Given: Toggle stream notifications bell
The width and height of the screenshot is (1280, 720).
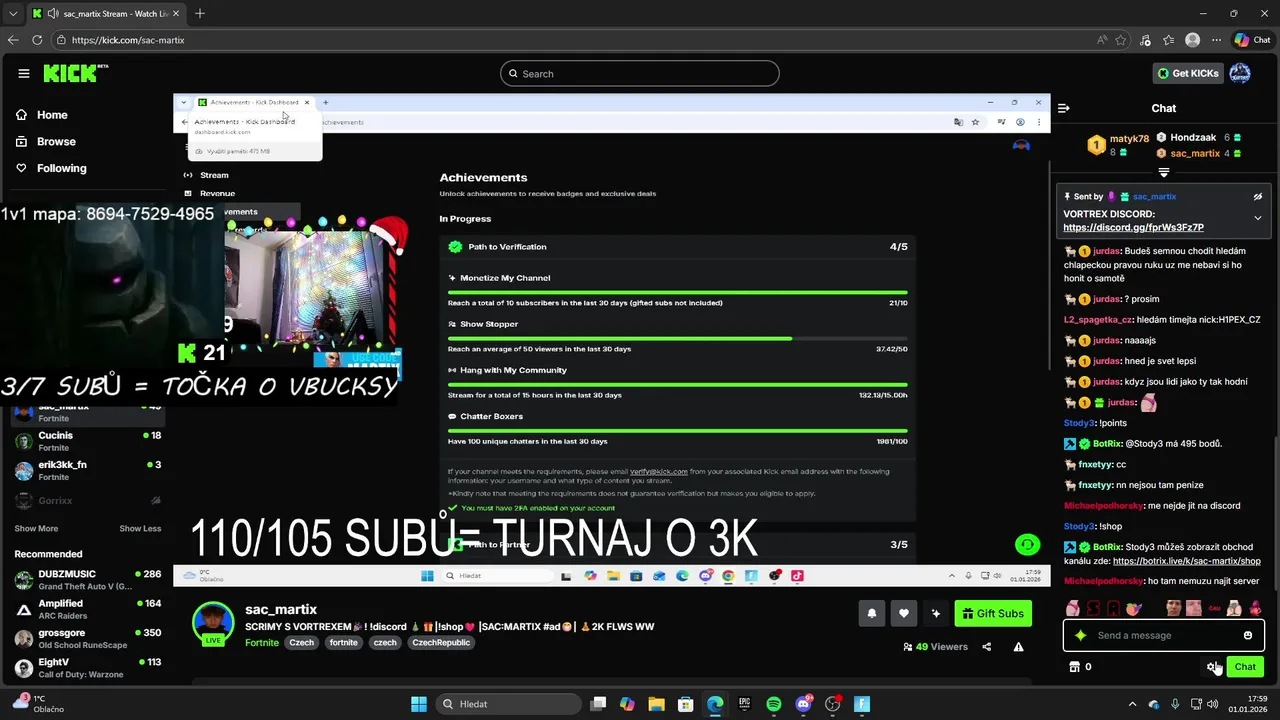Looking at the screenshot, I should click(x=871, y=614).
